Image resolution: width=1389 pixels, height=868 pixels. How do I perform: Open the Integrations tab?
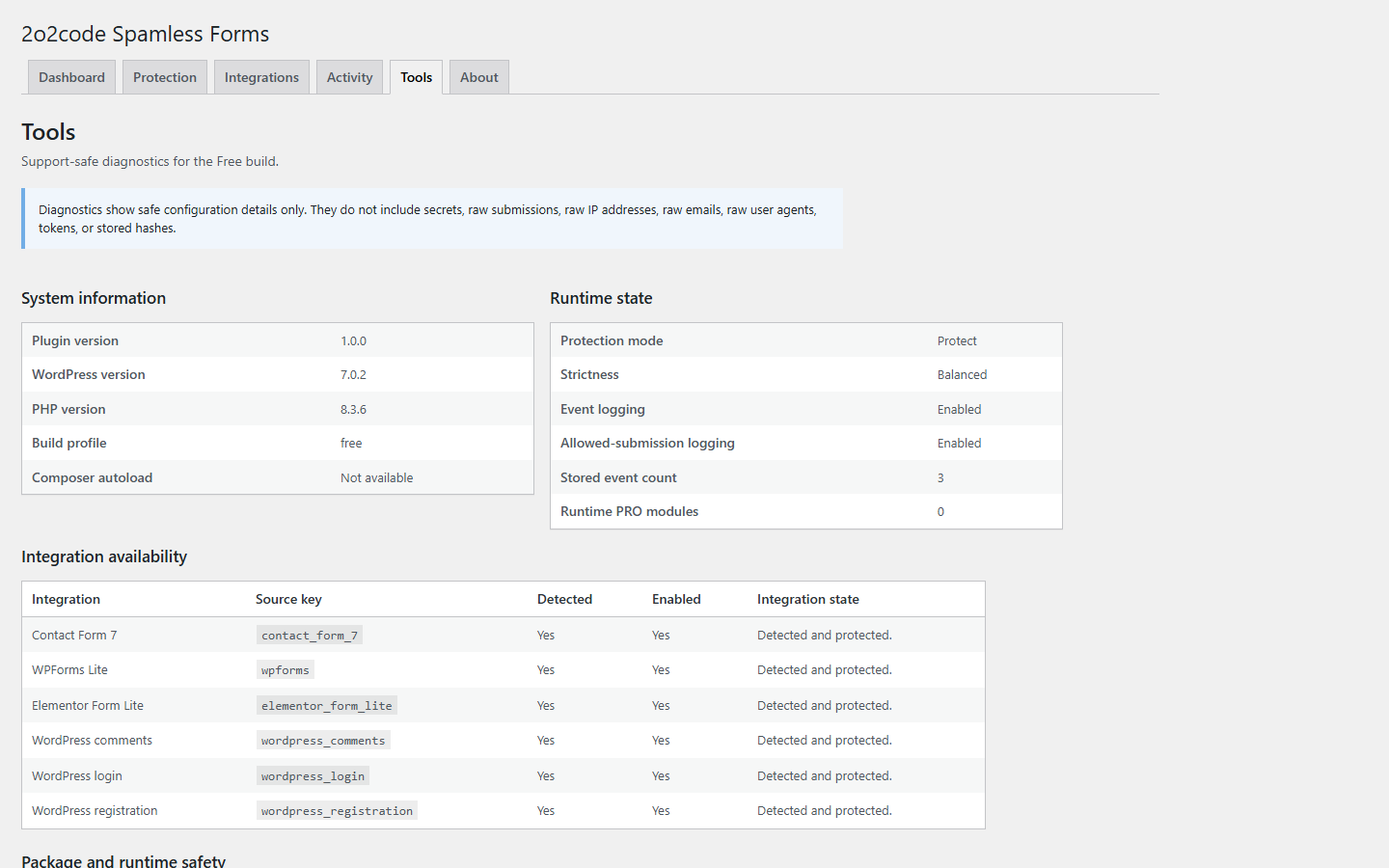(261, 77)
